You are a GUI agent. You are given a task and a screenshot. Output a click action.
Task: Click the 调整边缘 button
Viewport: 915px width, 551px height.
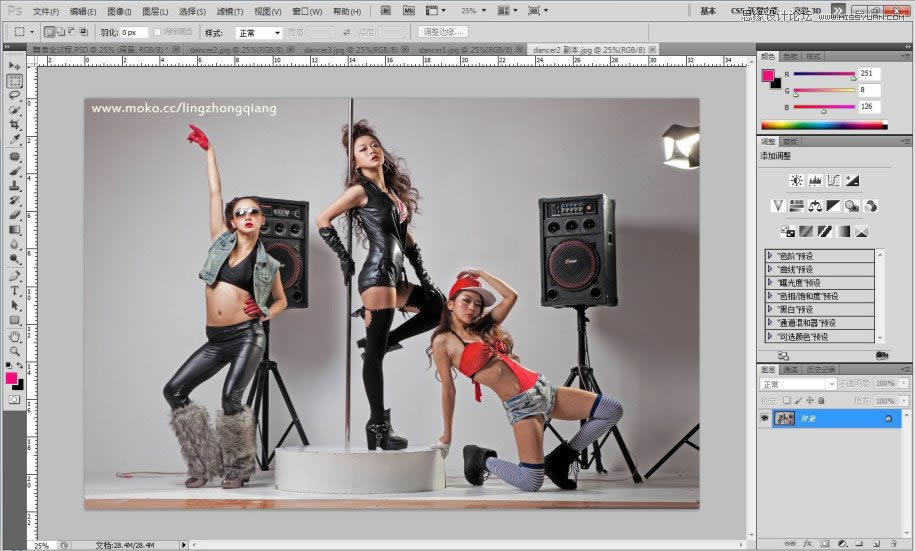click(x=443, y=33)
